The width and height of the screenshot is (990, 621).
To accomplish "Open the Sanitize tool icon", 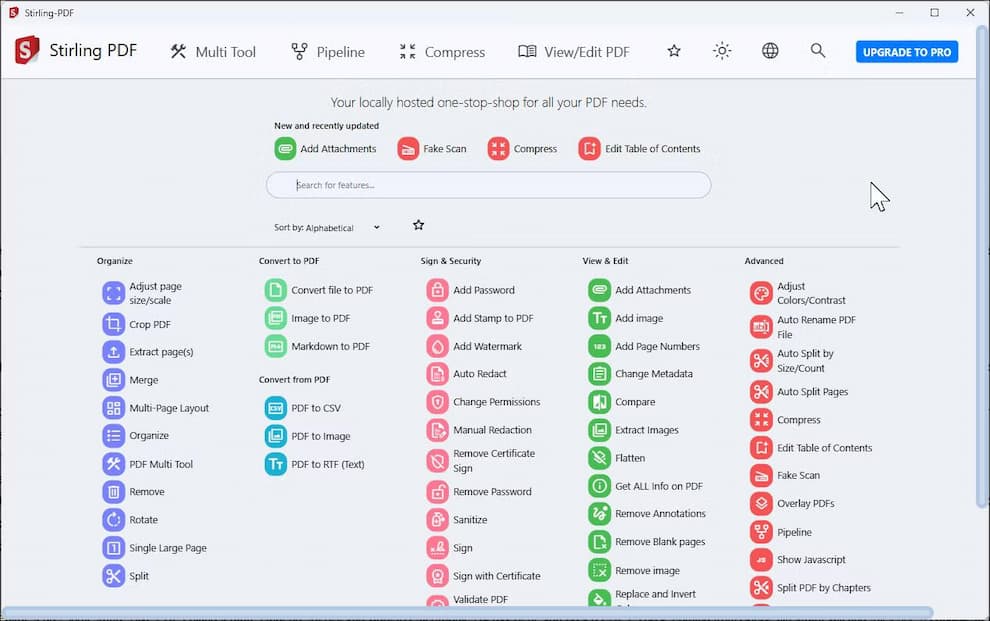I will pos(437,520).
